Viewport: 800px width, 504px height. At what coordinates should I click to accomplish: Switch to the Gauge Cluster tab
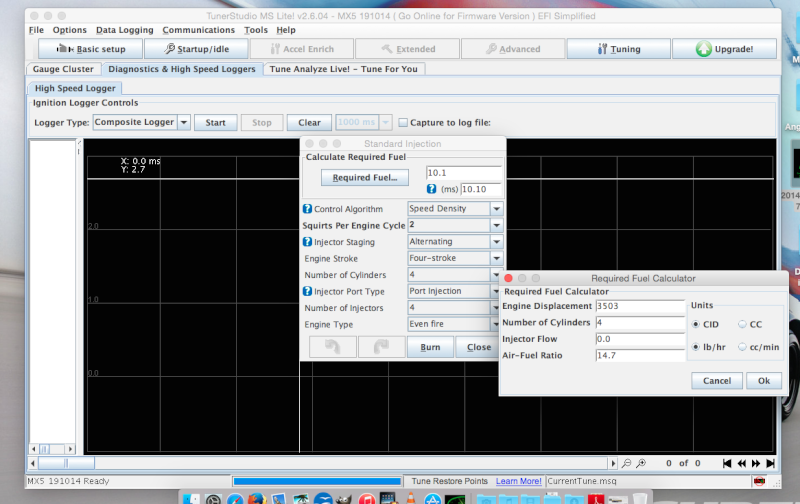[63, 69]
